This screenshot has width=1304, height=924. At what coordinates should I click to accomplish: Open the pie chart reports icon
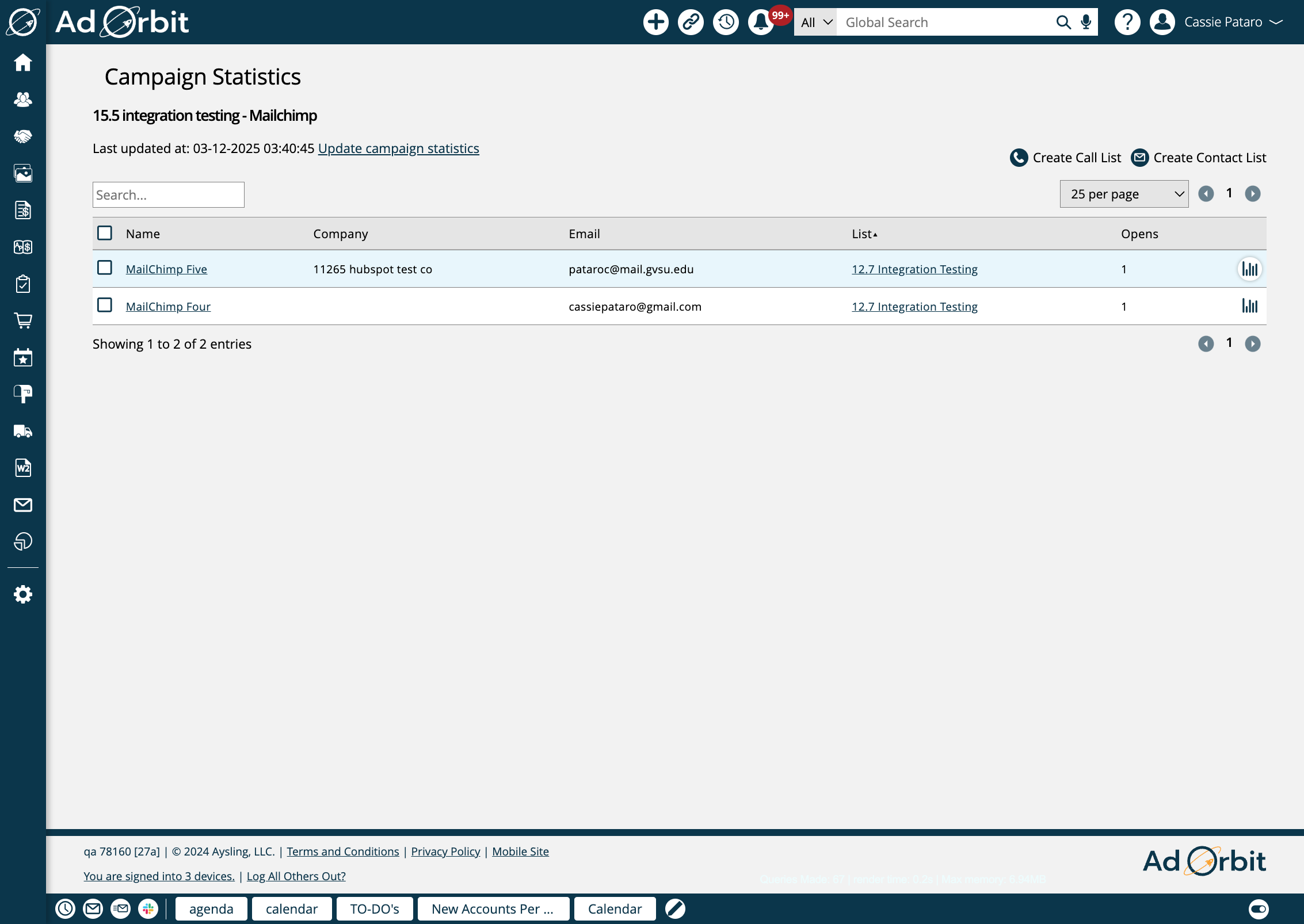(23, 541)
